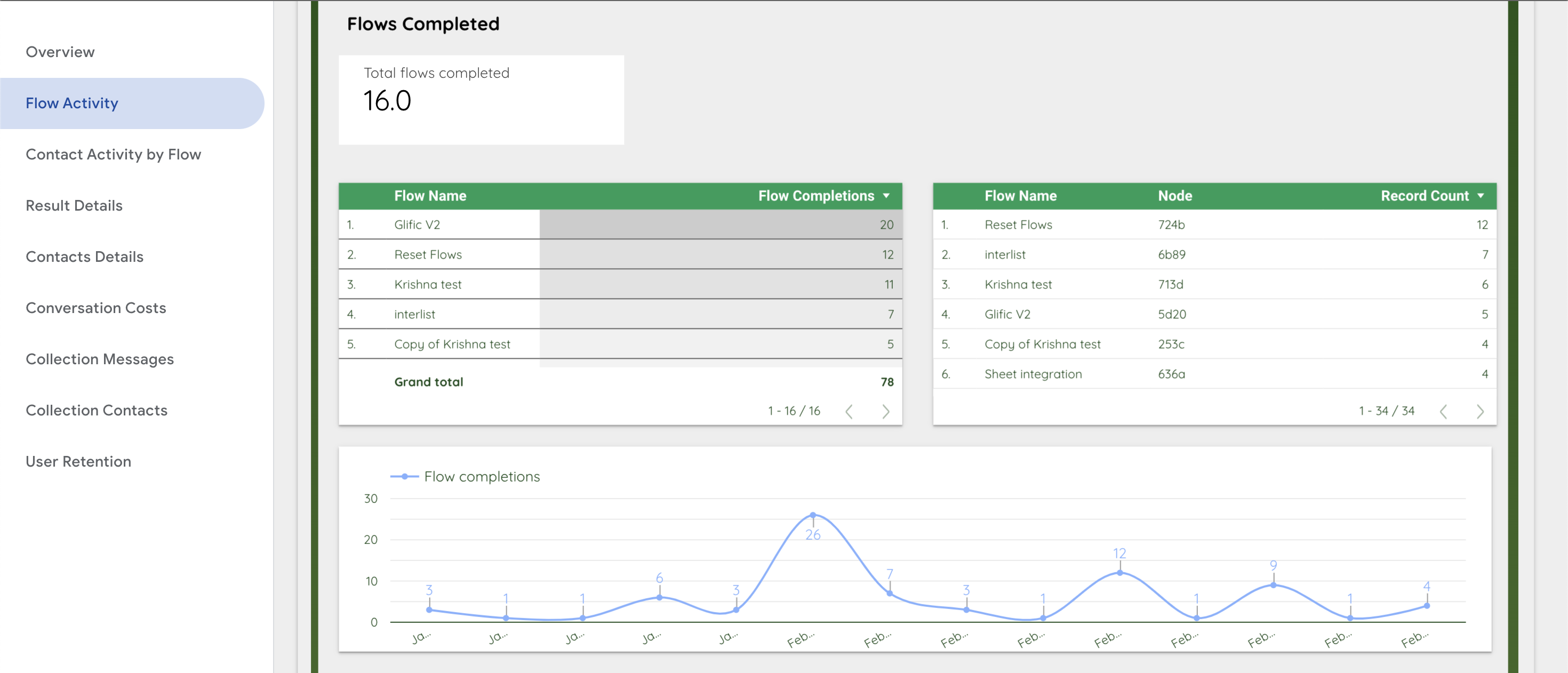Click node 6b89 cell
Viewport: 1568px width, 673px height.
tap(1171, 254)
